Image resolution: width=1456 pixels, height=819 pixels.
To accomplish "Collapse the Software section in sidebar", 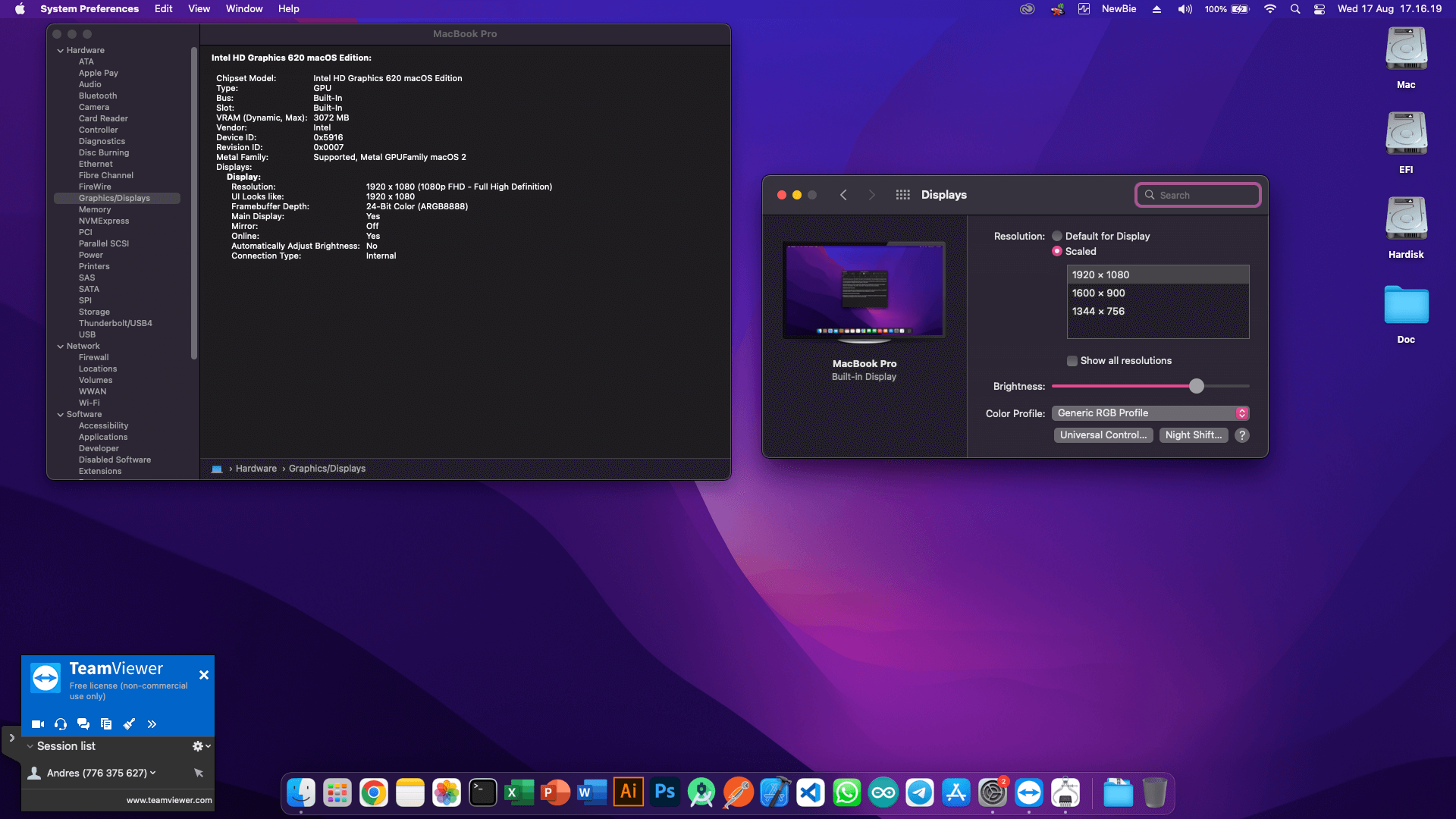I will pos(60,415).
